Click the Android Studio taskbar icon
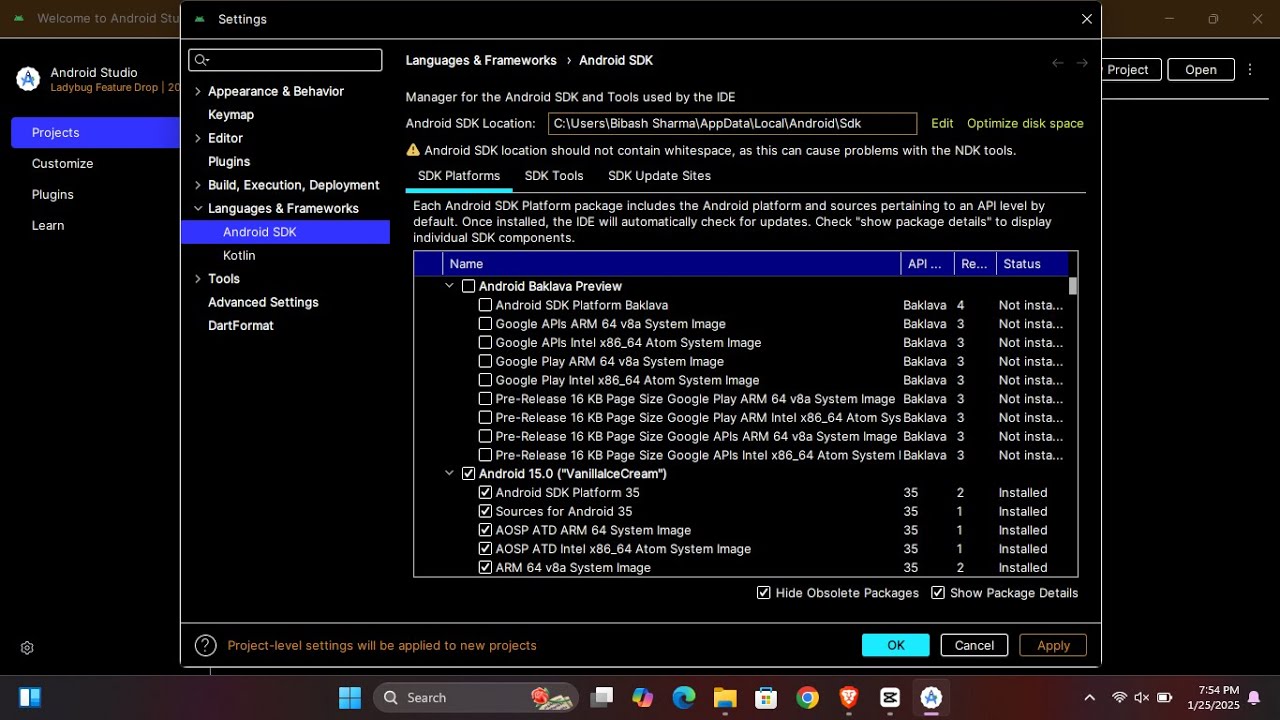Screen dimensions: 1280x720 pyautogui.click(x=931, y=697)
